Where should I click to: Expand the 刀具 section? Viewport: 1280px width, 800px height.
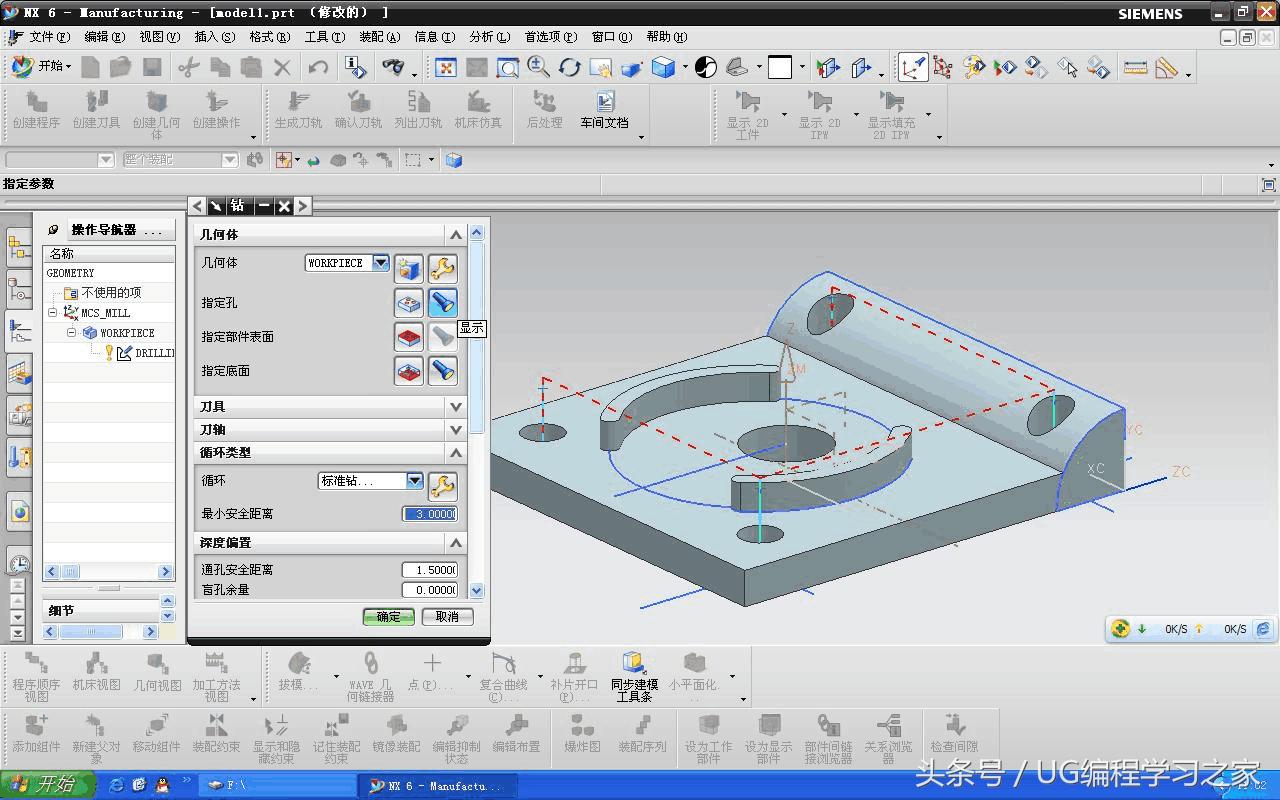tap(456, 407)
